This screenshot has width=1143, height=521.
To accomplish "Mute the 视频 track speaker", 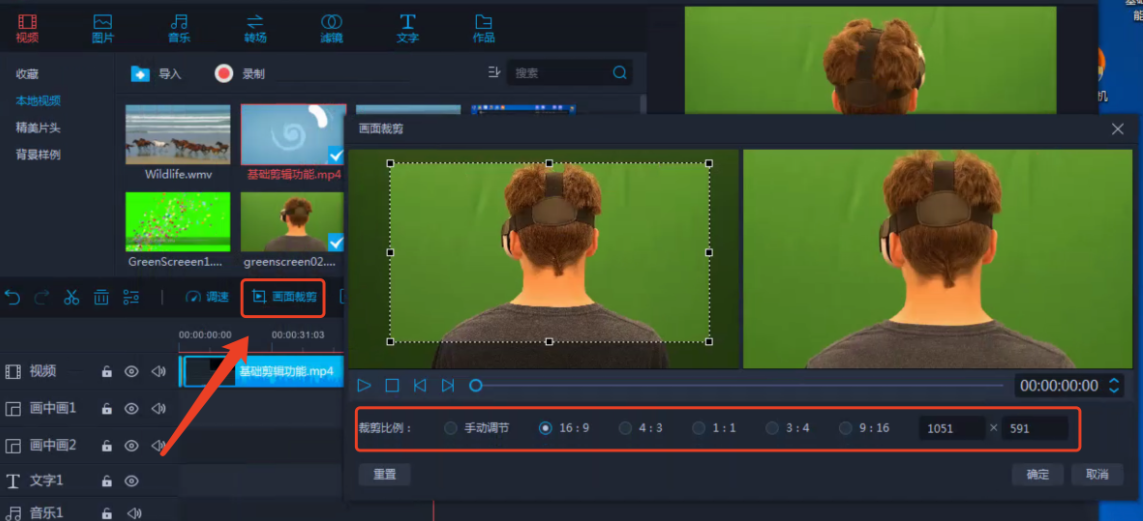I will pos(158,372).
